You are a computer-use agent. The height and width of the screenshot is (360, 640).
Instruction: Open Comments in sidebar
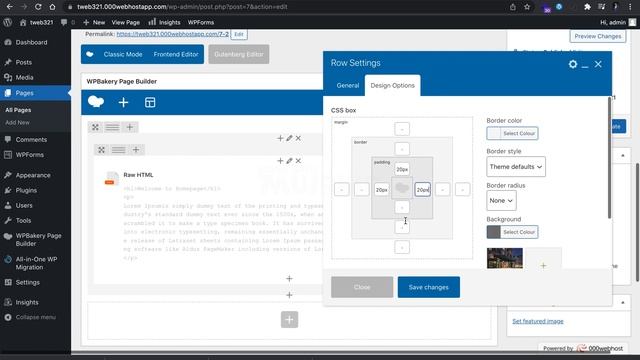pyautogui.click(x=31, y=140)
